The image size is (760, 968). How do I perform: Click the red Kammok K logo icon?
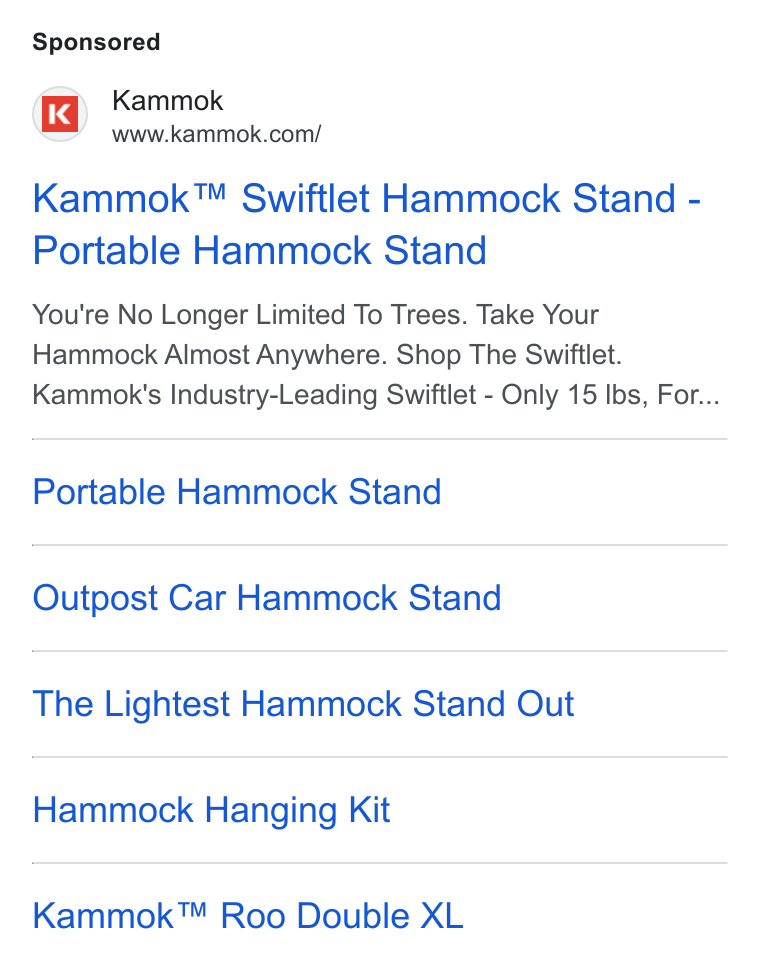coord(60,114)
